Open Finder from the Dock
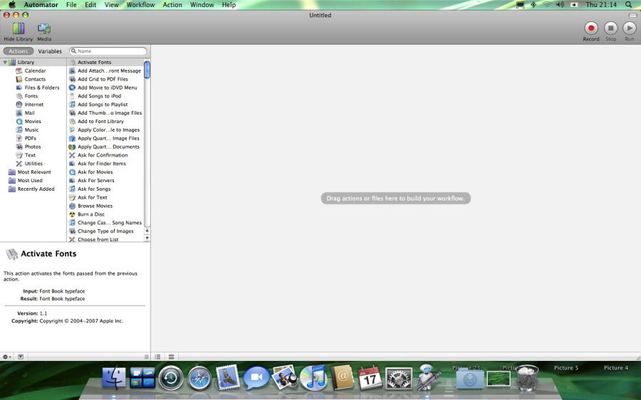This screenshot has height=400, width=641. click(x=114, y=378)
